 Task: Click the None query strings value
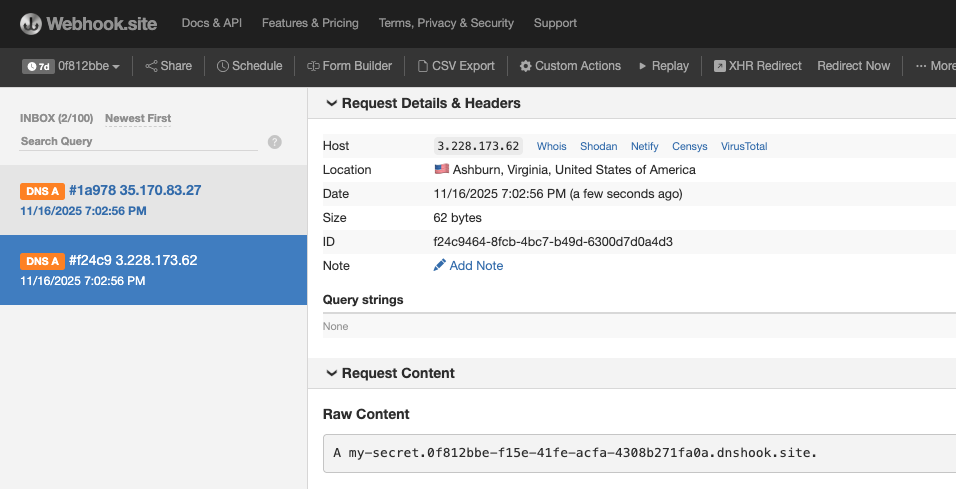(335, 326)
